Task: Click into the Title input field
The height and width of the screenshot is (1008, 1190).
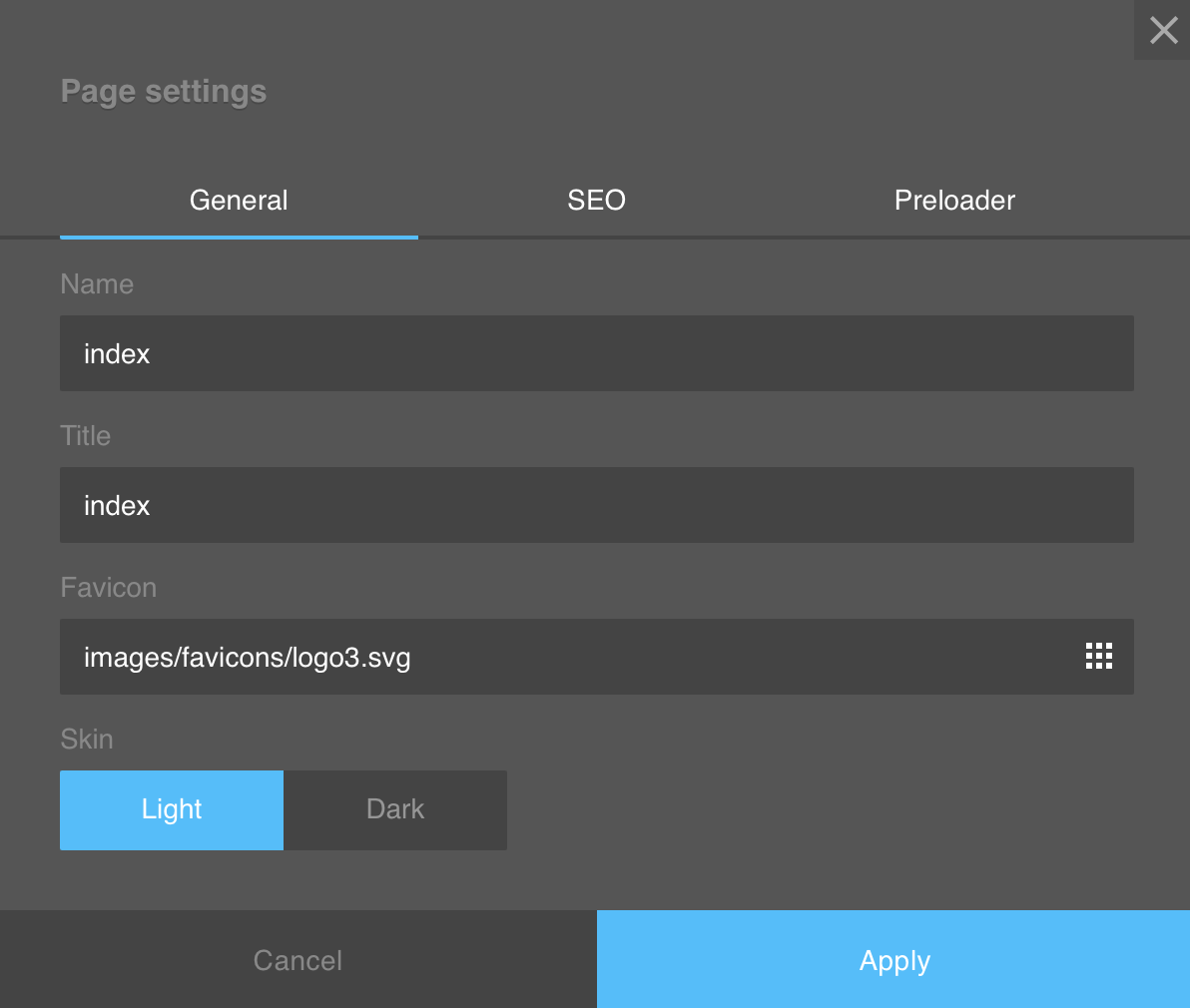Action: click(596, 505)
